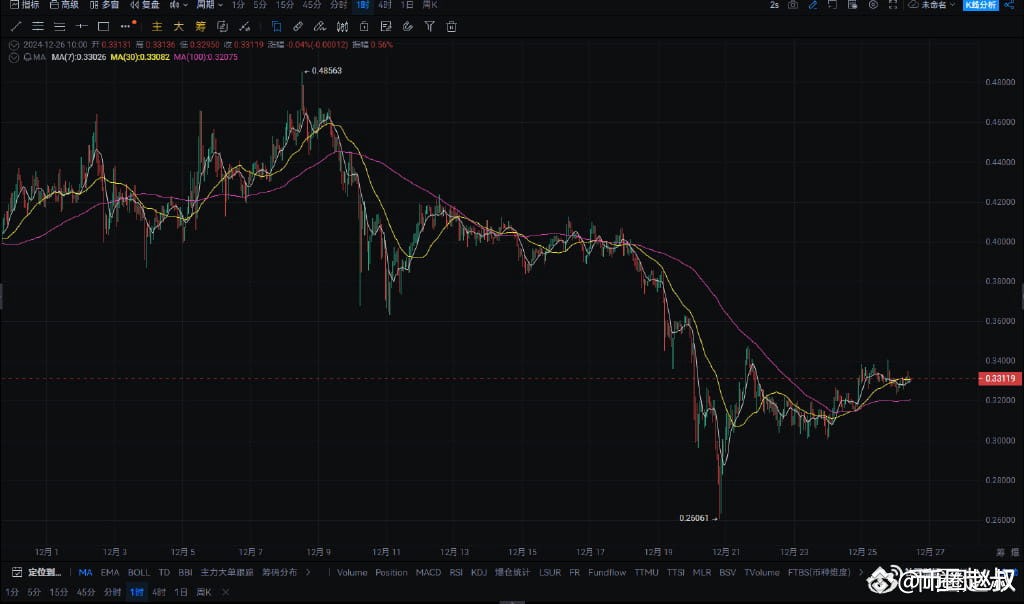Select the horizontal price line tool
The height and width of the screenshot is (604, 1024).
point(82,27)
